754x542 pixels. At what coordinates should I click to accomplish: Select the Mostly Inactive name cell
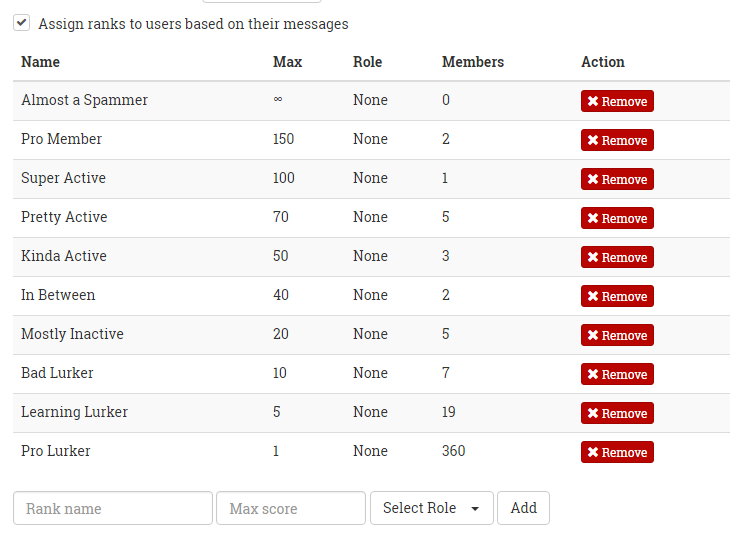(72, 334)
